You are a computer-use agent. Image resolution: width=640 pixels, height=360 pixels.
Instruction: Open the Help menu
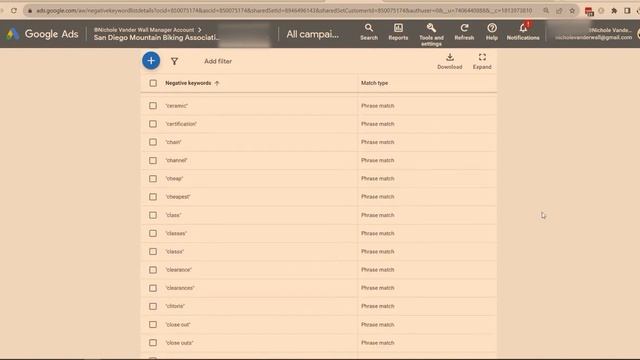(491, 32)
